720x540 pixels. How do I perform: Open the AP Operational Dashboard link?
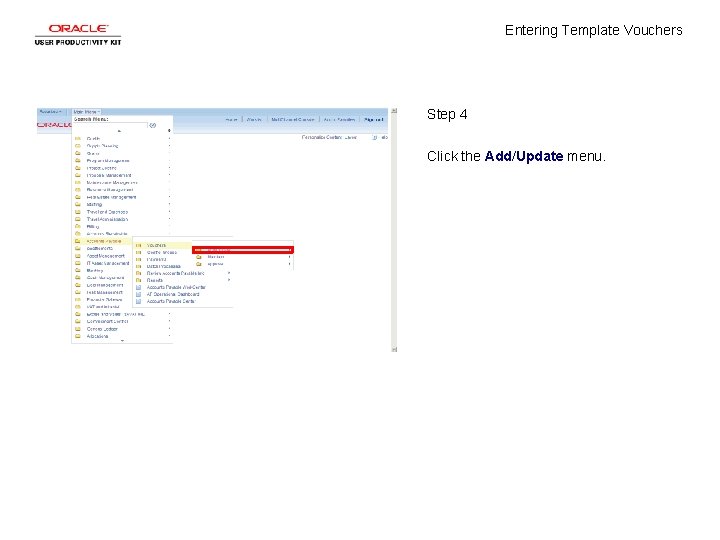[173, 294]
